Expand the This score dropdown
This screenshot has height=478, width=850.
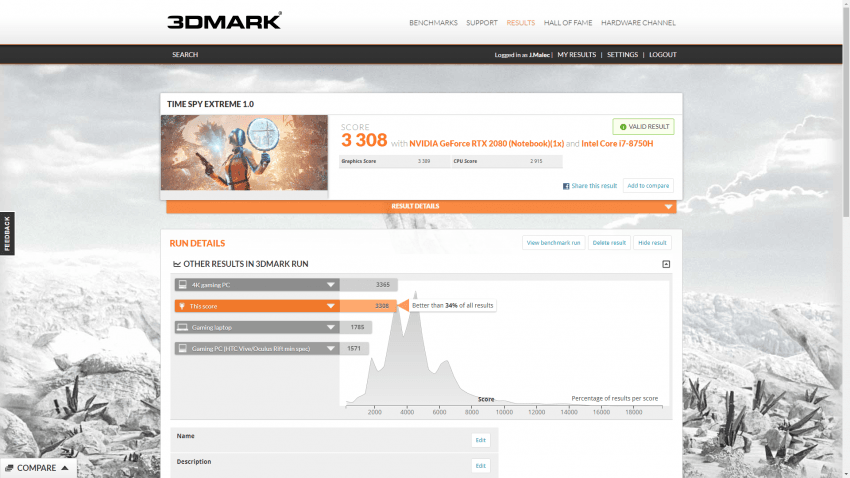[x=330, y=306]
